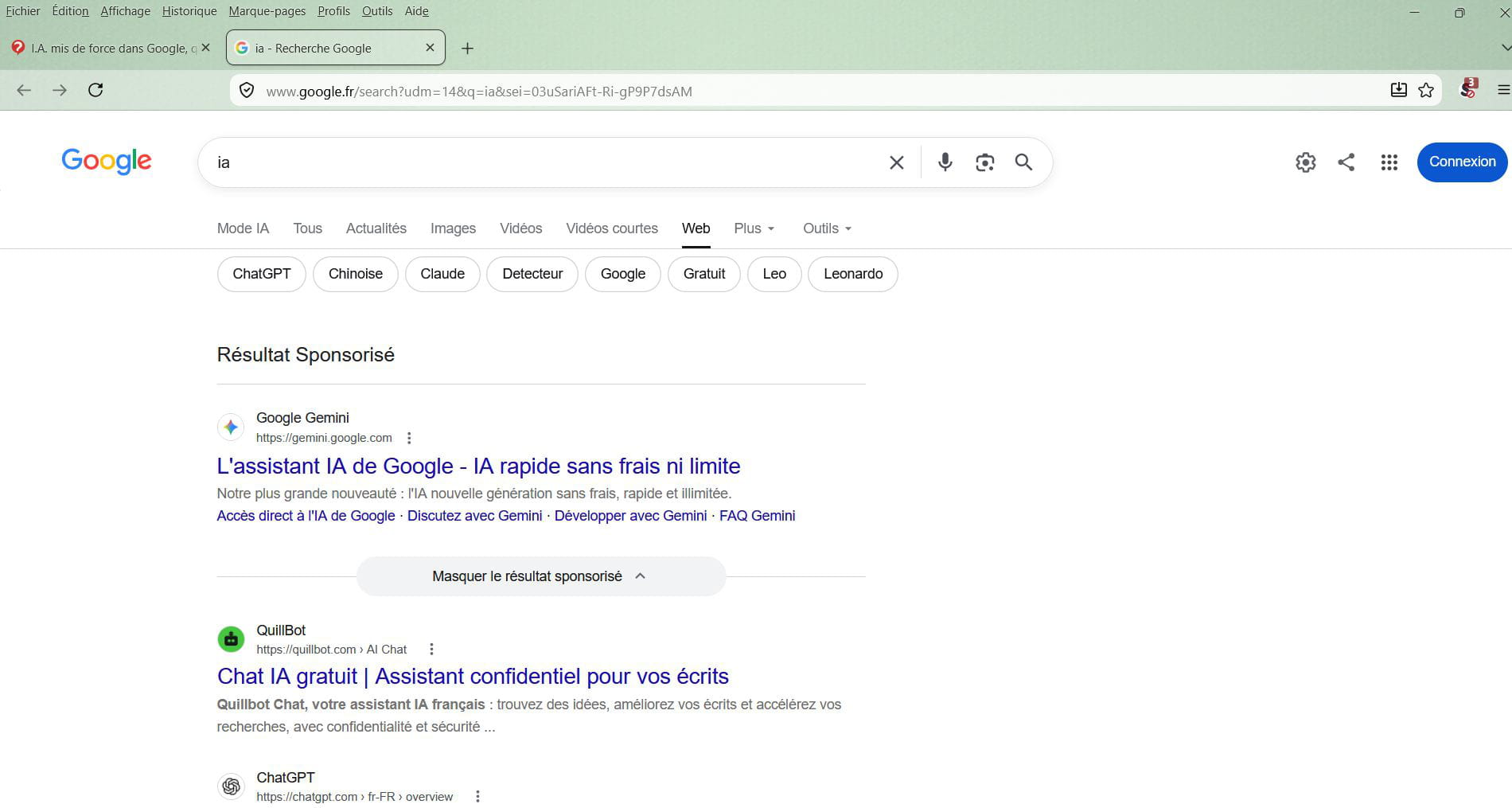Close the 'I.A. mis de force dans Google' tab
1512x808 pixels.
[206, 48]
